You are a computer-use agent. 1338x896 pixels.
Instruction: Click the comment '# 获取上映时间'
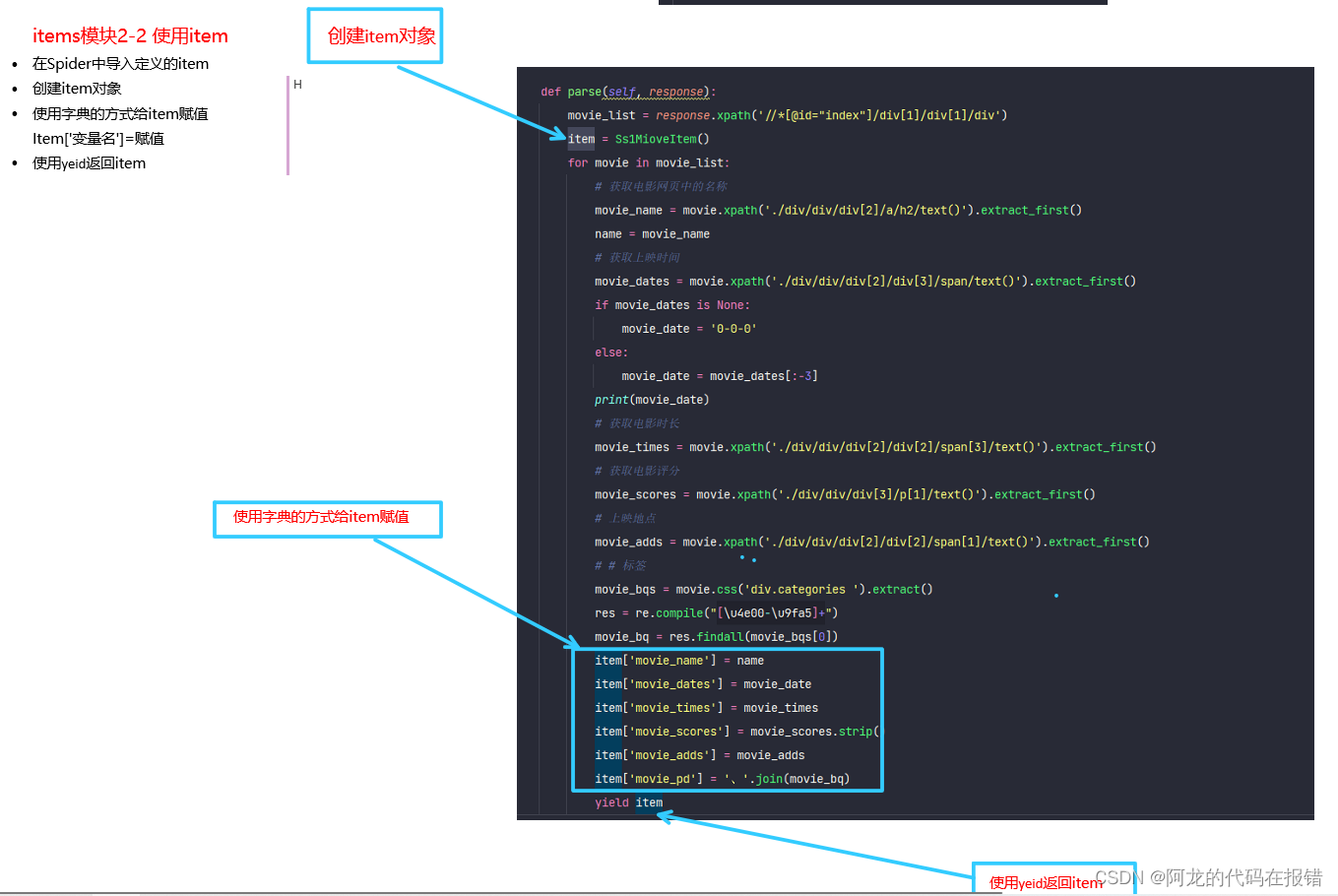[637, 257]
